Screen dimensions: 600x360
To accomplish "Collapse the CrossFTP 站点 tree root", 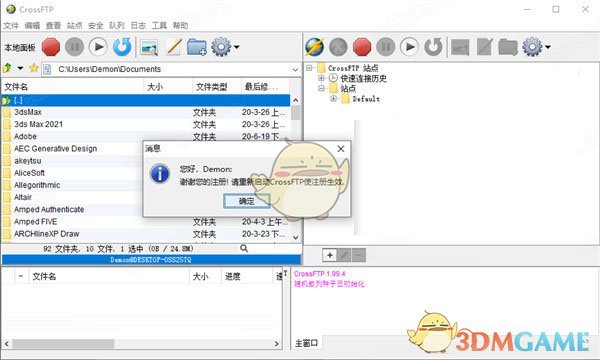I will click(x=309, y=68).
